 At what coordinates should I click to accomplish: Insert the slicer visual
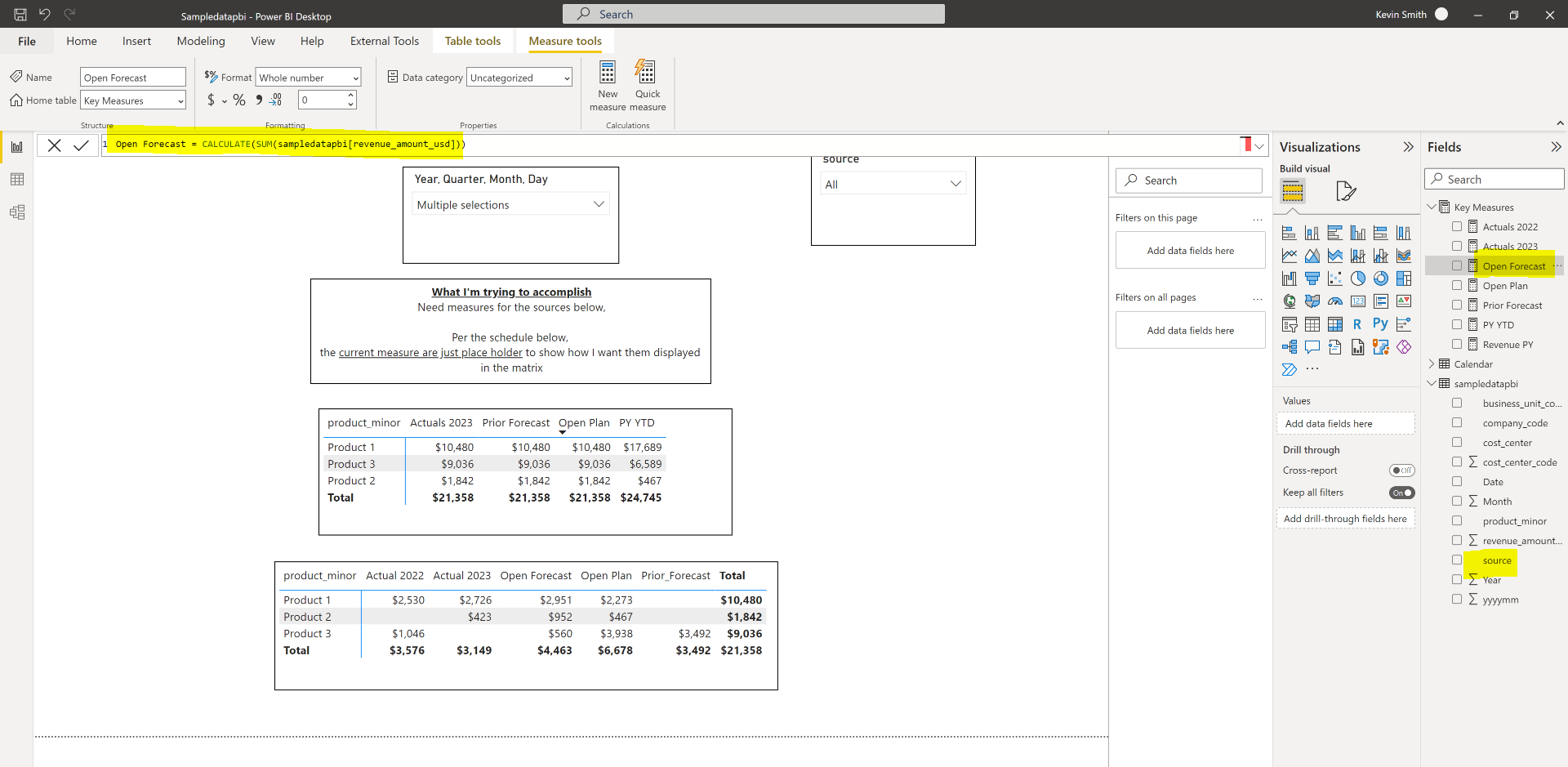1289,324
